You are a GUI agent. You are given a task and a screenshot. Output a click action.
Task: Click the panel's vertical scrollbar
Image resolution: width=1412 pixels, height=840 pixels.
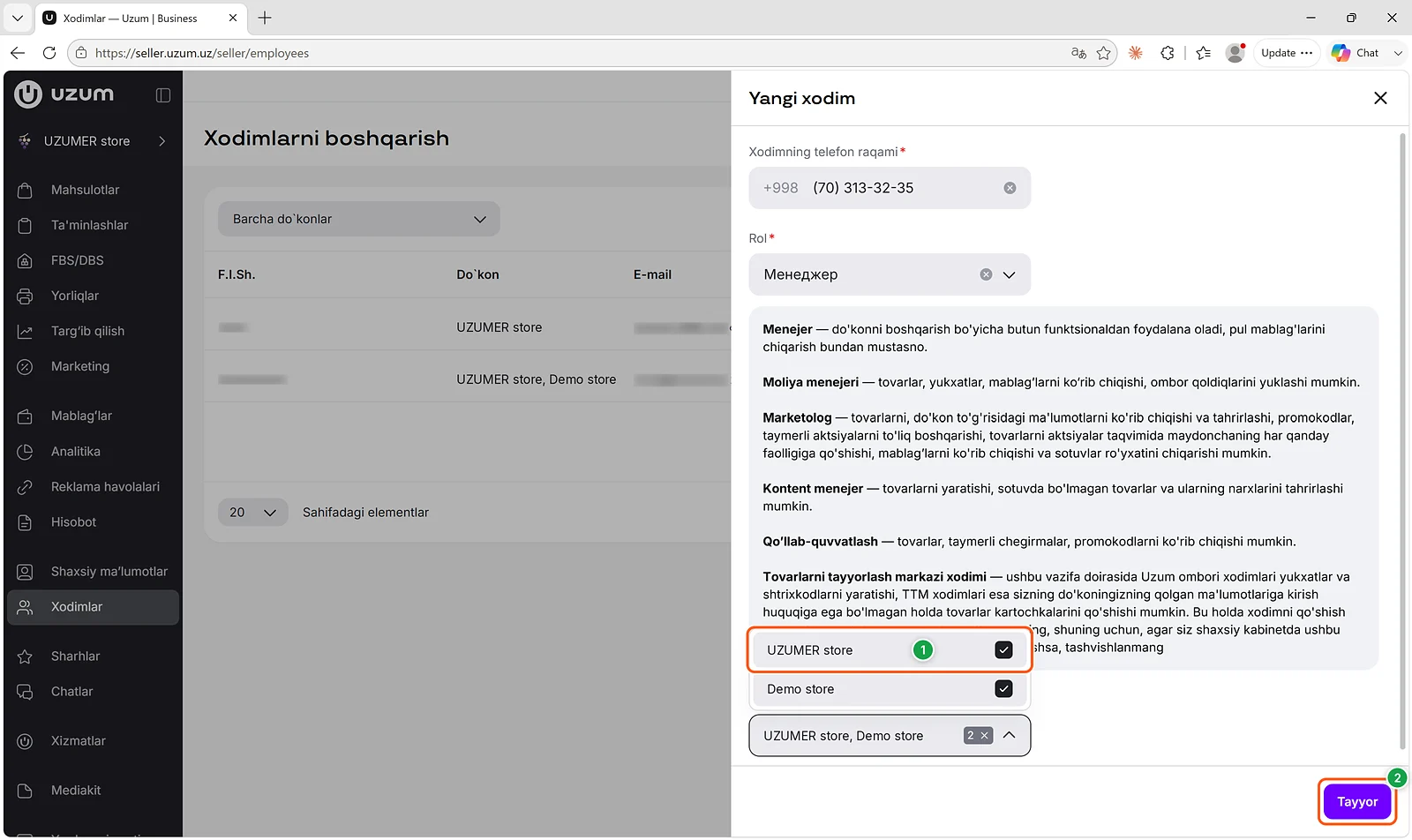[1403, 441]
